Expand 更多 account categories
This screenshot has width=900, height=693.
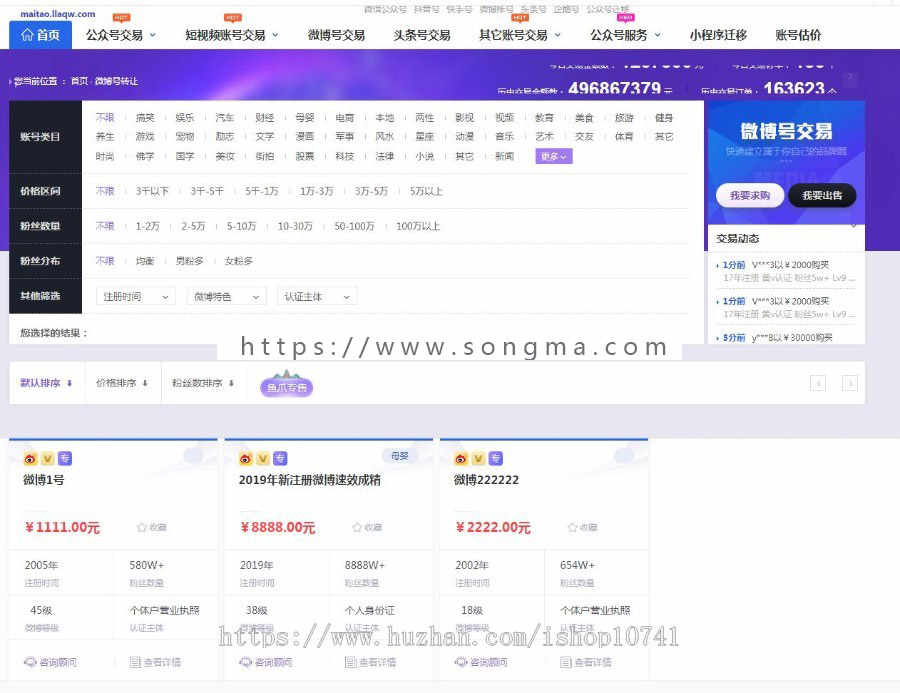(x=554, y=156)
